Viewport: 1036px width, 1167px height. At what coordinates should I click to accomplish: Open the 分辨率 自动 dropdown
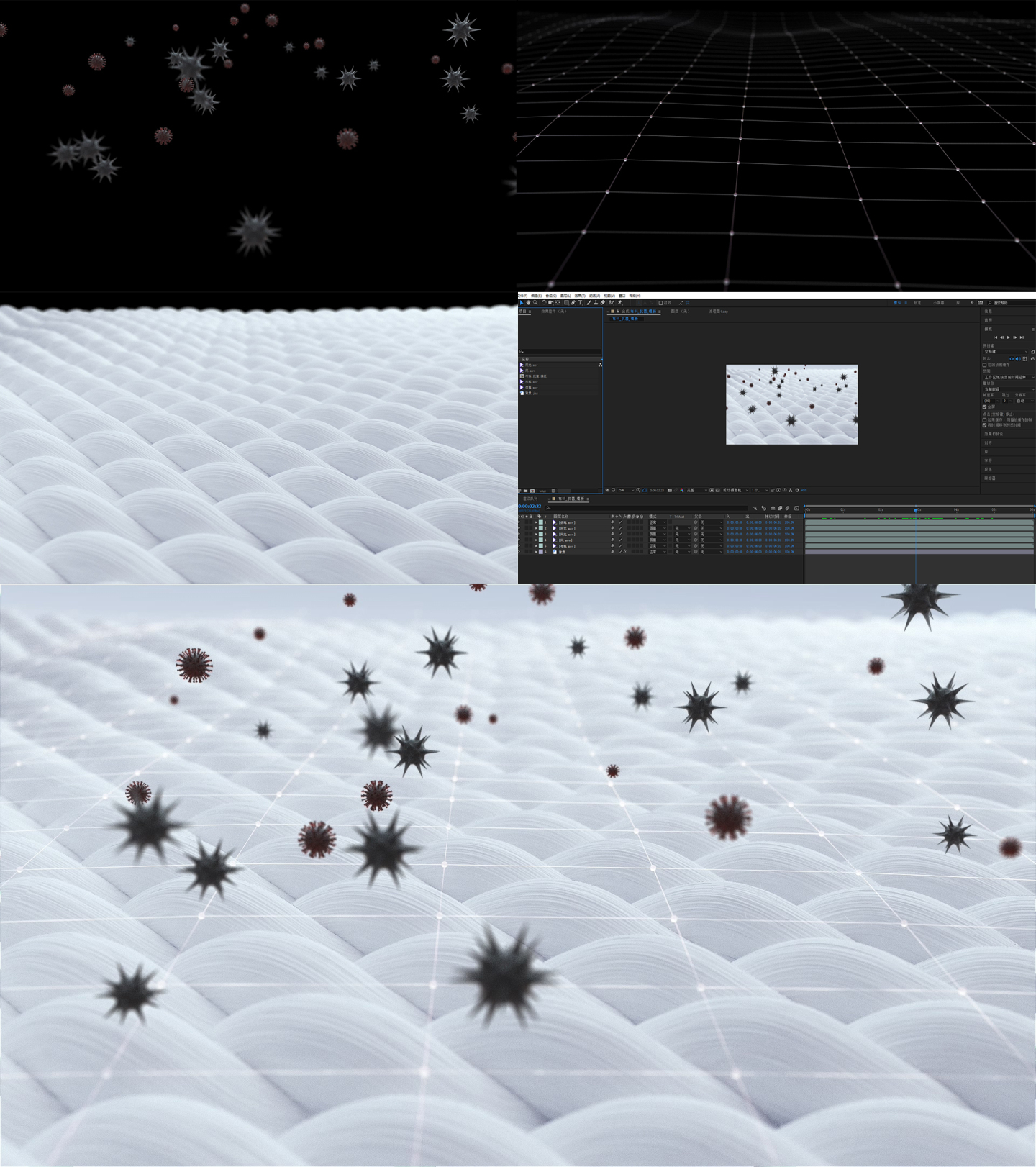[1025, 401]
